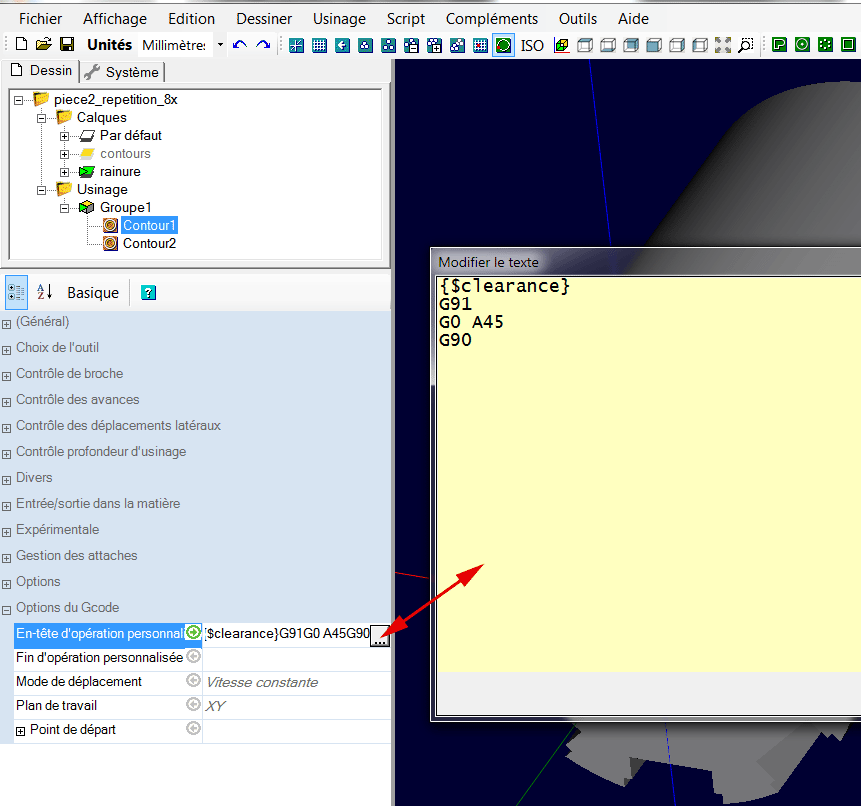Select the contours layer

click(x=125, y=154)
